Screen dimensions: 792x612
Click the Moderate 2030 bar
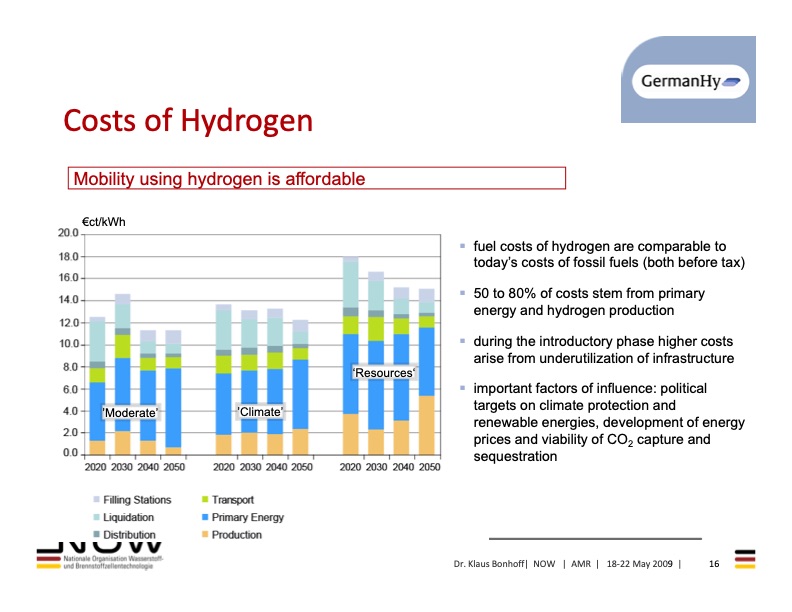123,374
